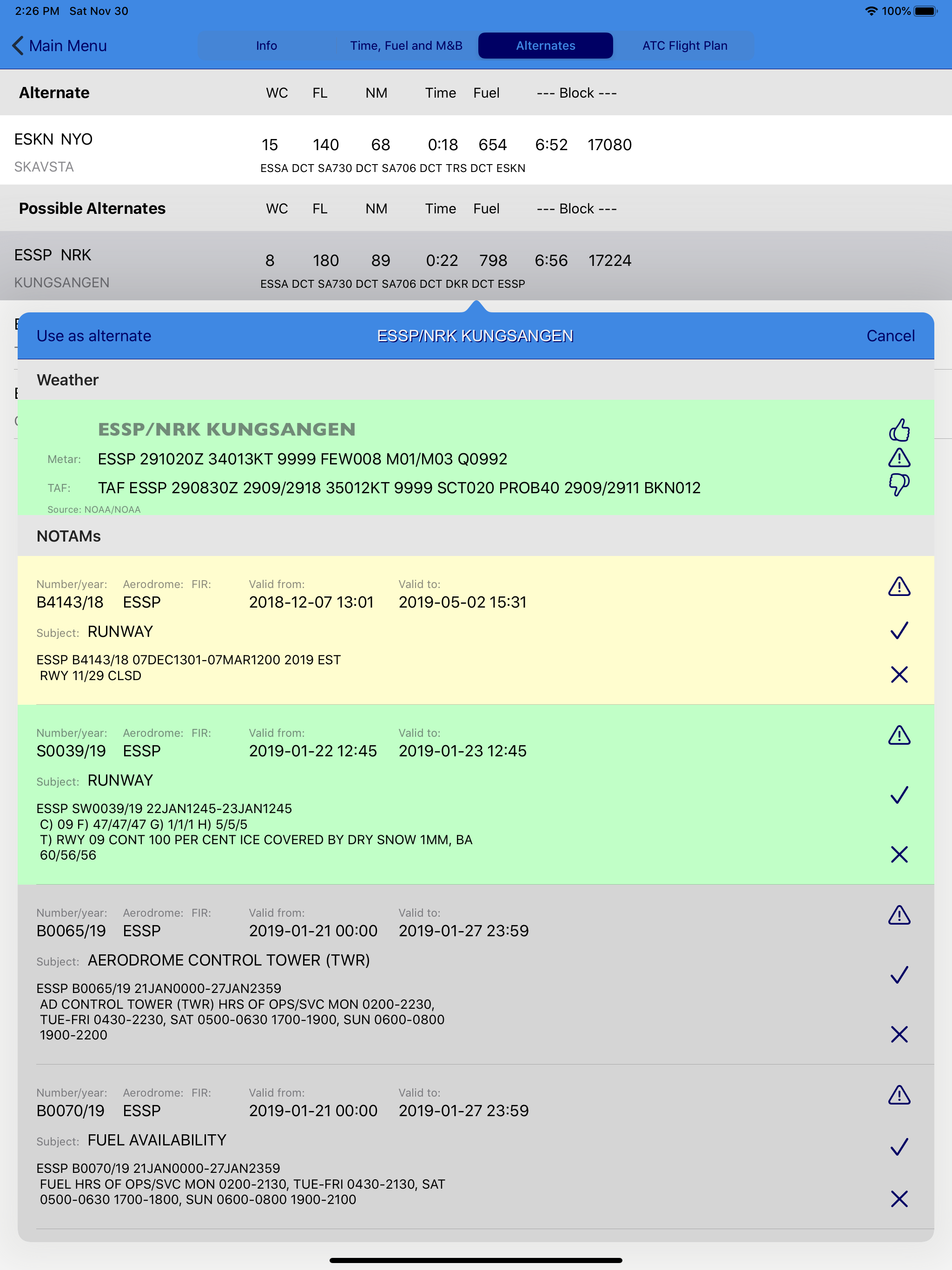
Task: Tap X on CONTROL TOWER NOTAM B0065/19
Action: (899, 1035)
